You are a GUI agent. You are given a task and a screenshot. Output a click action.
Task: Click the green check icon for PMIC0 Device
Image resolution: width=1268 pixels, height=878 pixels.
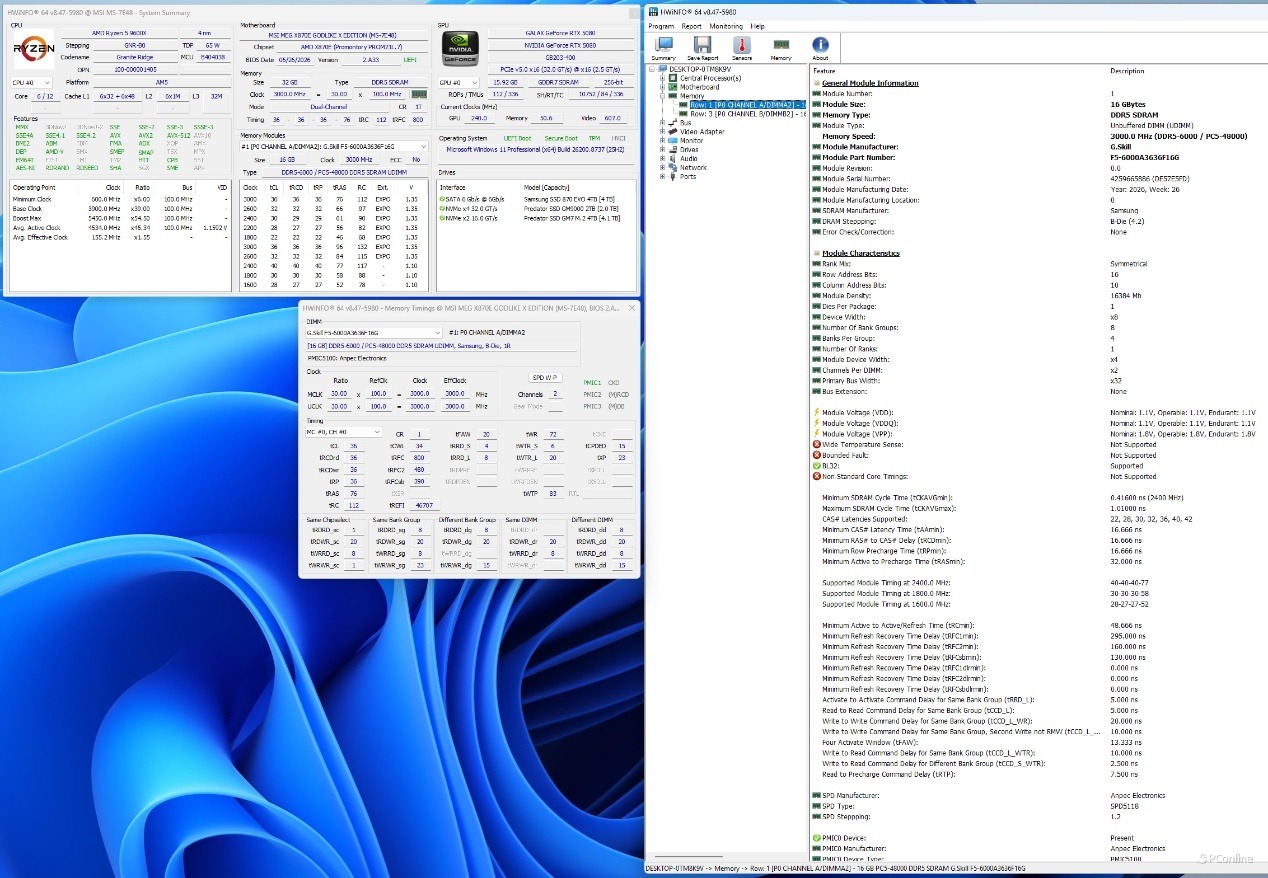point(817,838)
